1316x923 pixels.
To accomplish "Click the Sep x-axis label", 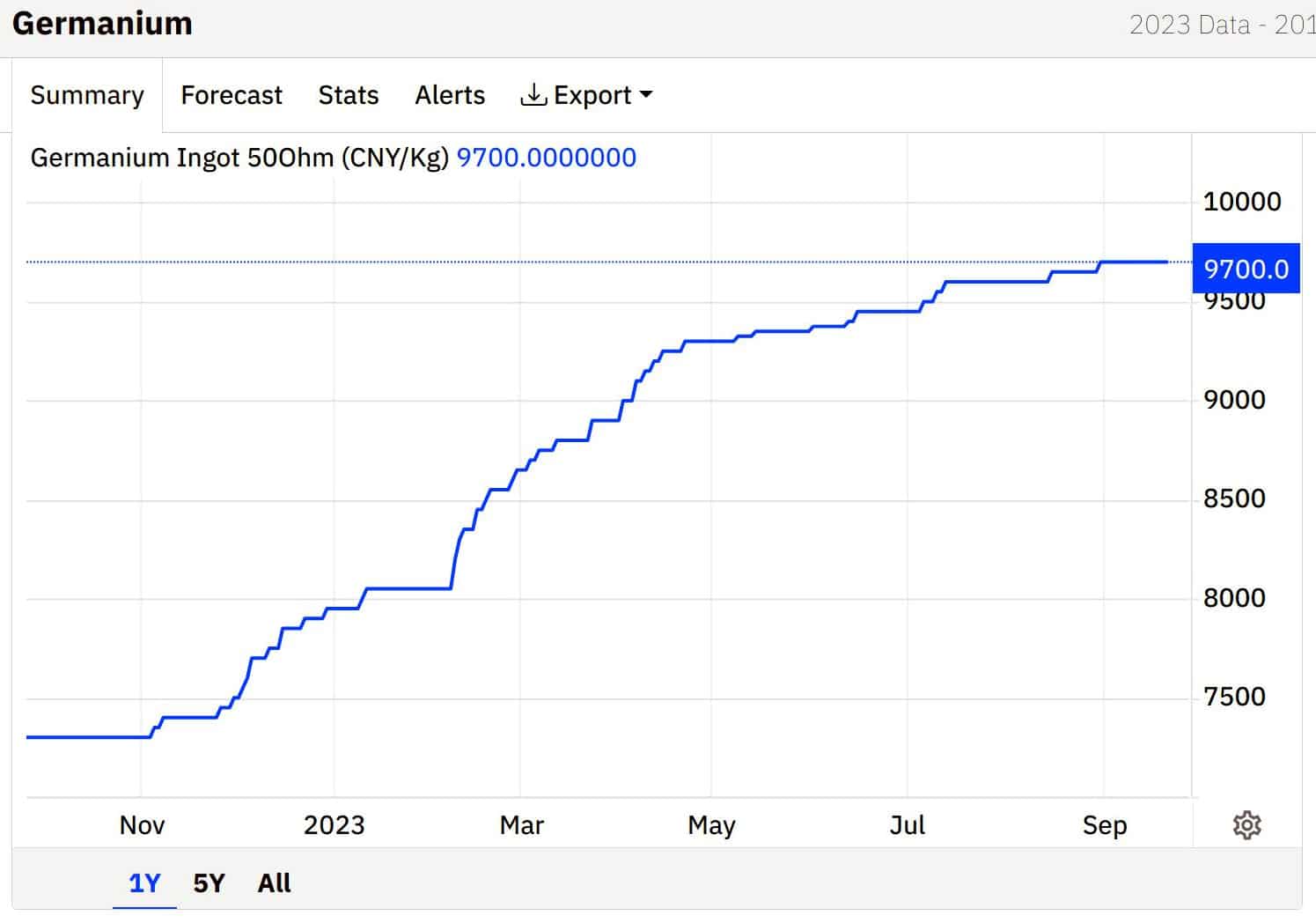I will pos(1105,825).
